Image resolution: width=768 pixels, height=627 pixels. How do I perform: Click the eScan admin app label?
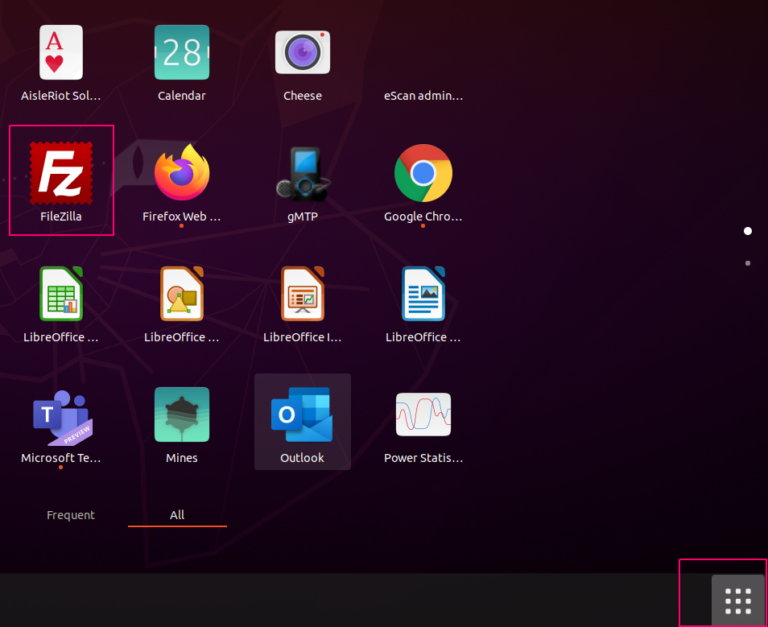[x=423, y=96]
